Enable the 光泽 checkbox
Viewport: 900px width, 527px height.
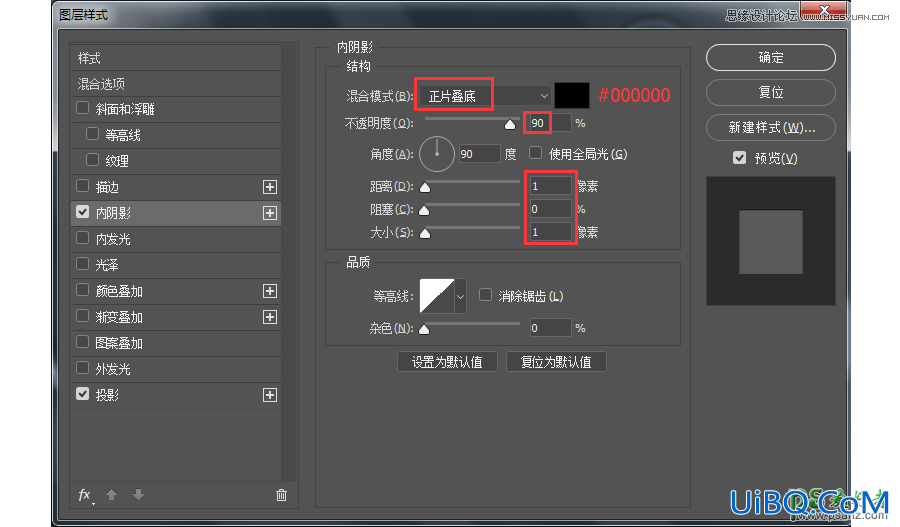[x=83, y=264]
